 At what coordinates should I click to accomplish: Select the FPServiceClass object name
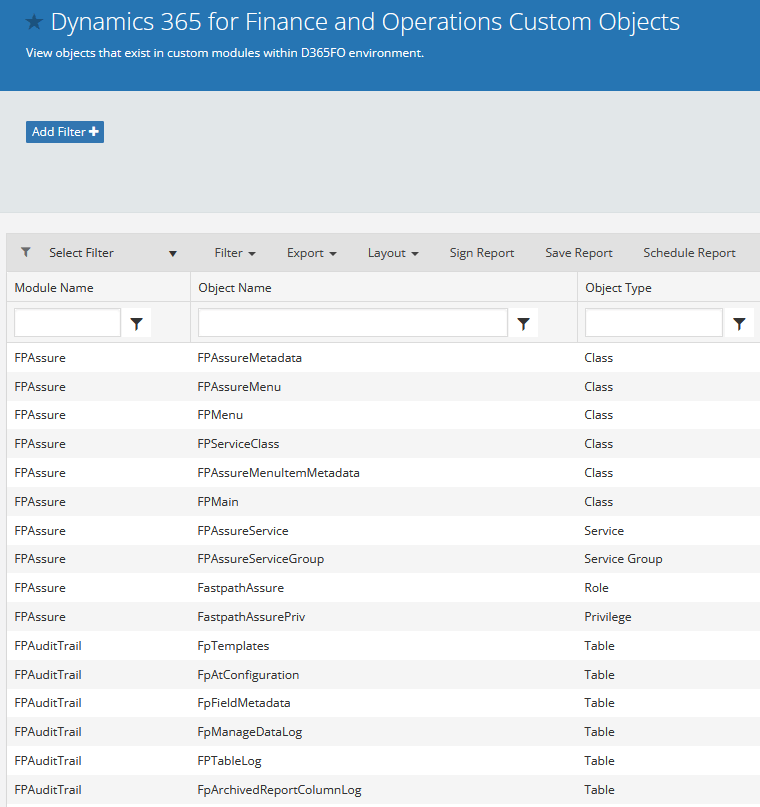point(238,444)
